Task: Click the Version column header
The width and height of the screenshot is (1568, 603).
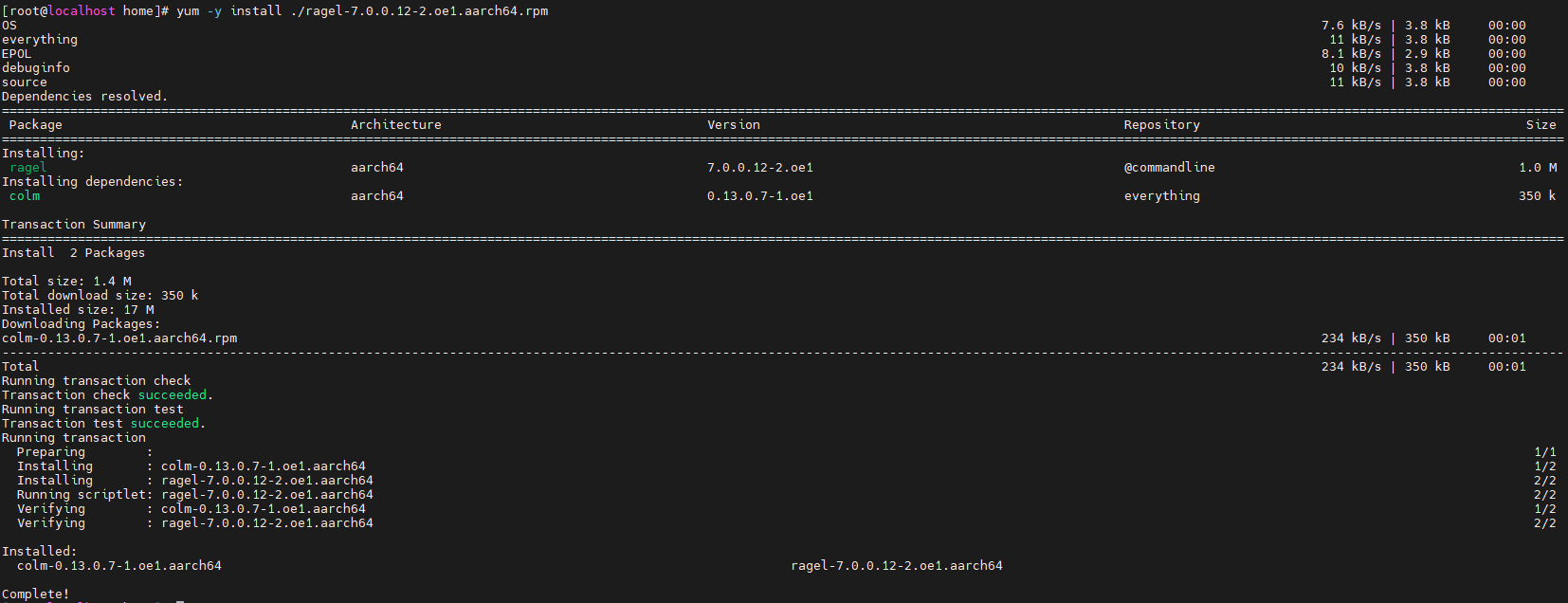Action: [734, 125]
